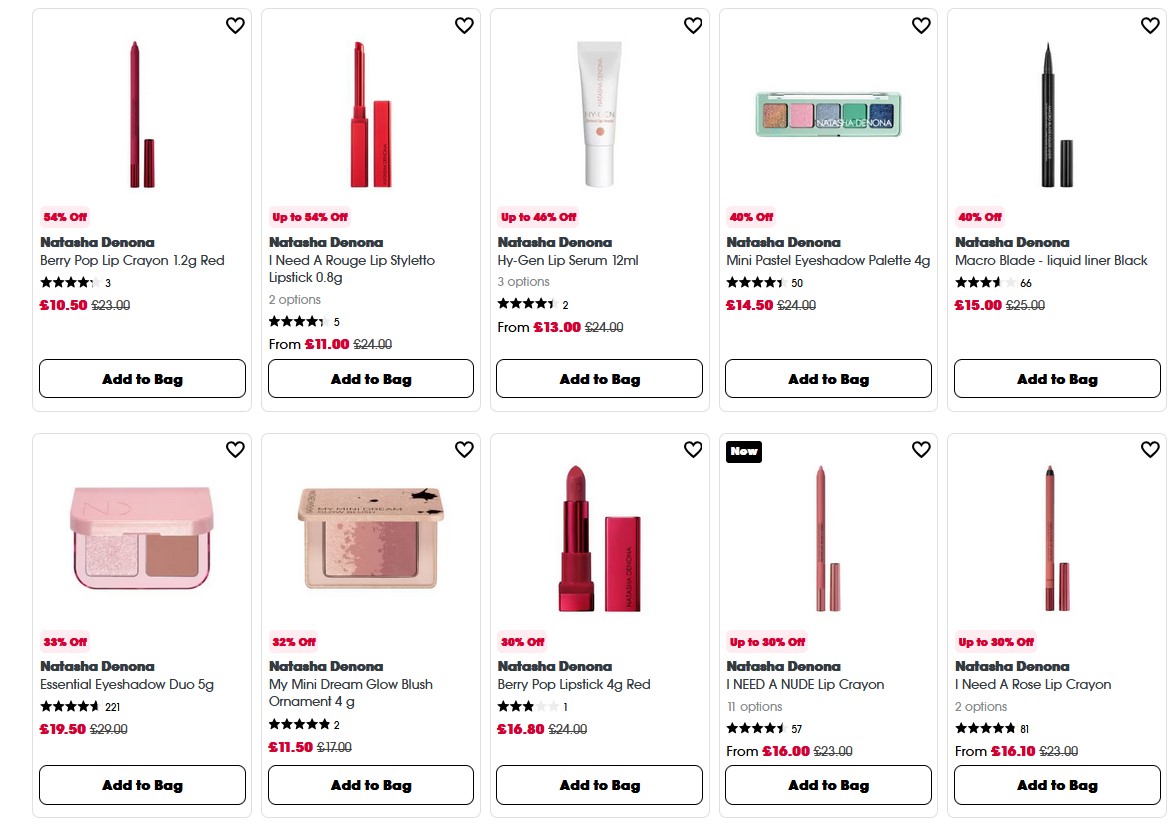1172x828 pixels.
Task: Add Berry Pop Lip Crayon to Bag
Action: [x=142, y=378]
